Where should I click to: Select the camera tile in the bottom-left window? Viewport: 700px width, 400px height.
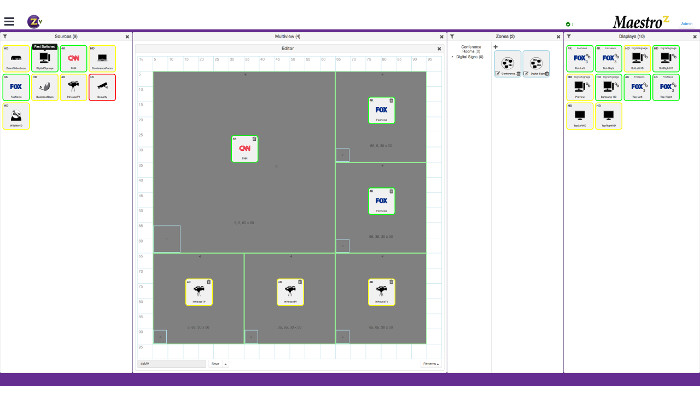[x=199, y=292]
